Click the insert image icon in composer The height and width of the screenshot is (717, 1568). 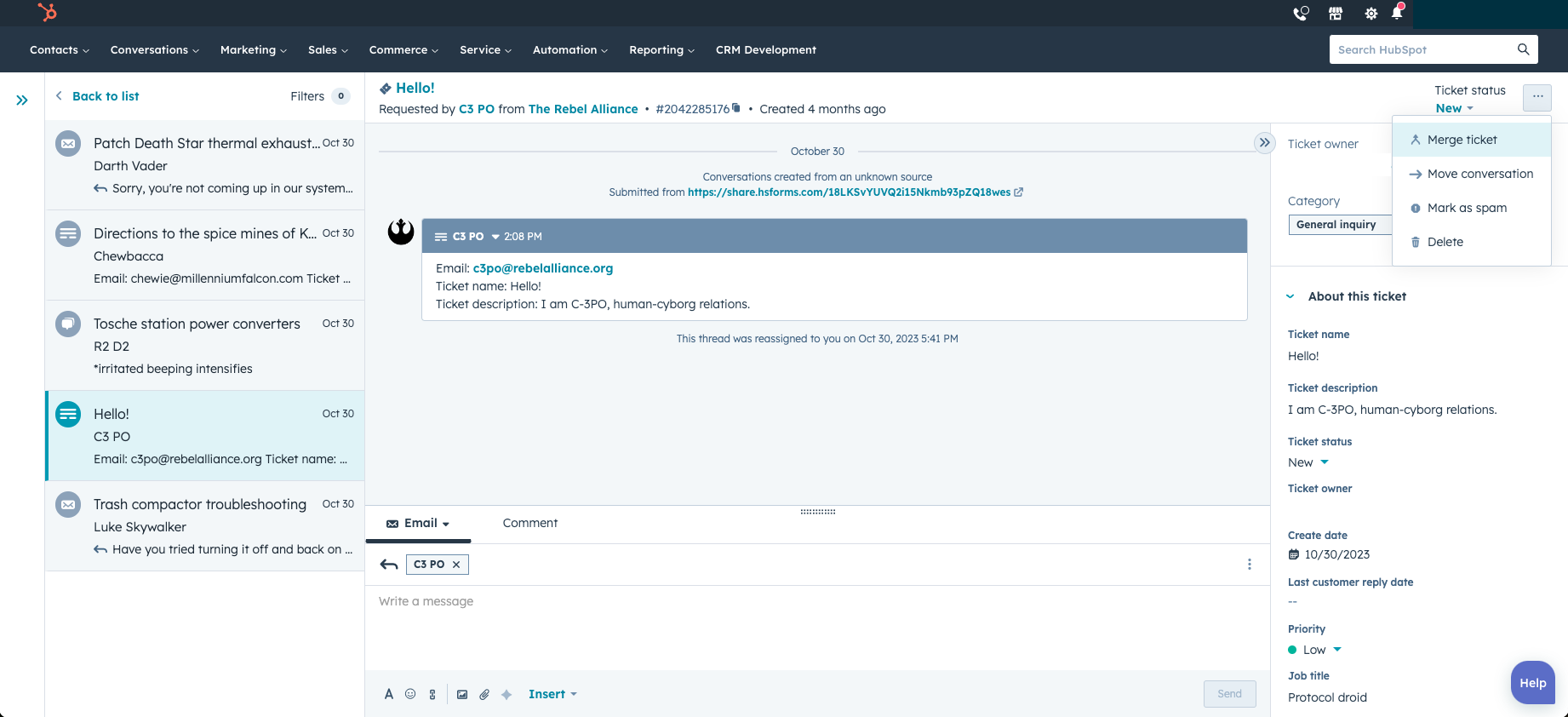coord(462,694)
